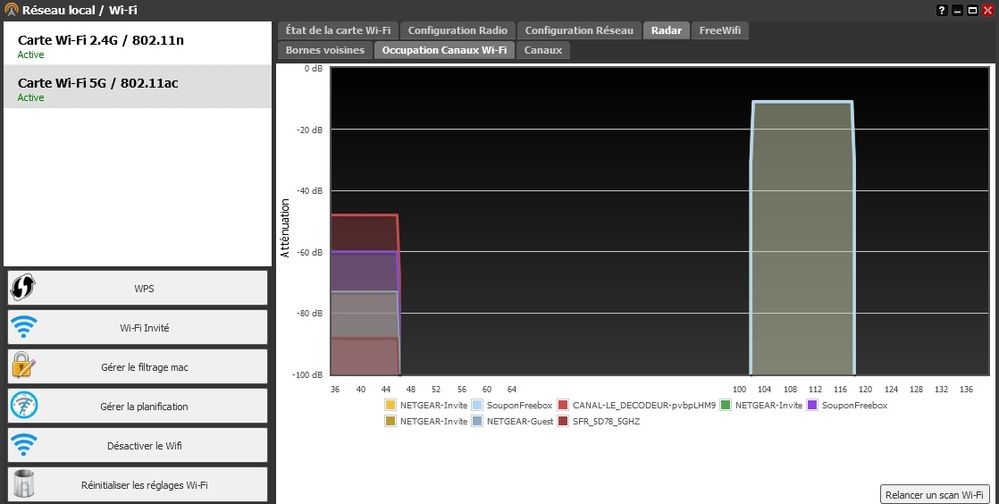
Task: Select the Radar tab
Action: [x=666, y=31]
